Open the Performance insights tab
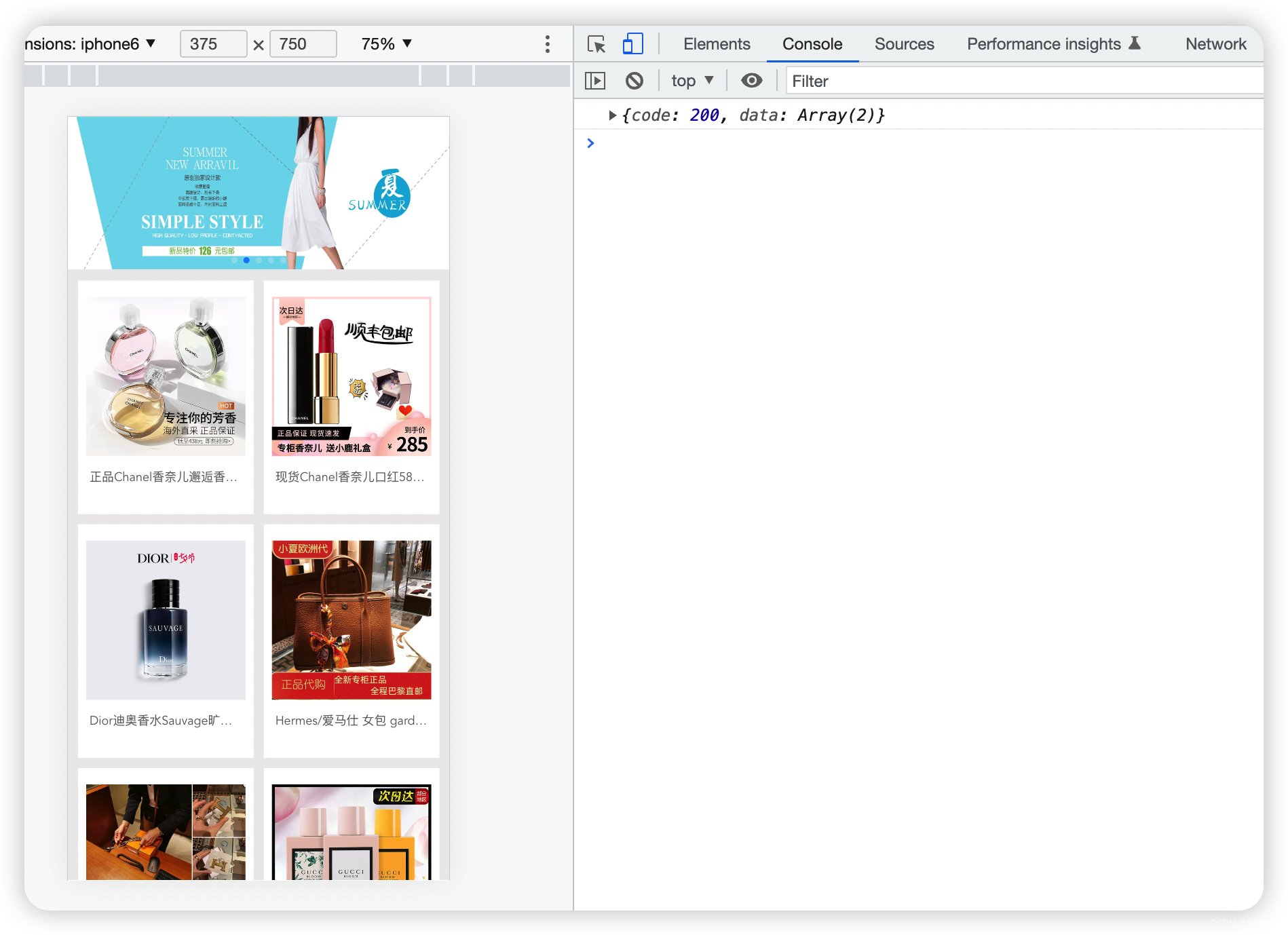Image resolution: width=1288 pixels, height=935 pixels. pyautogui.click(x=1053, y=44)
